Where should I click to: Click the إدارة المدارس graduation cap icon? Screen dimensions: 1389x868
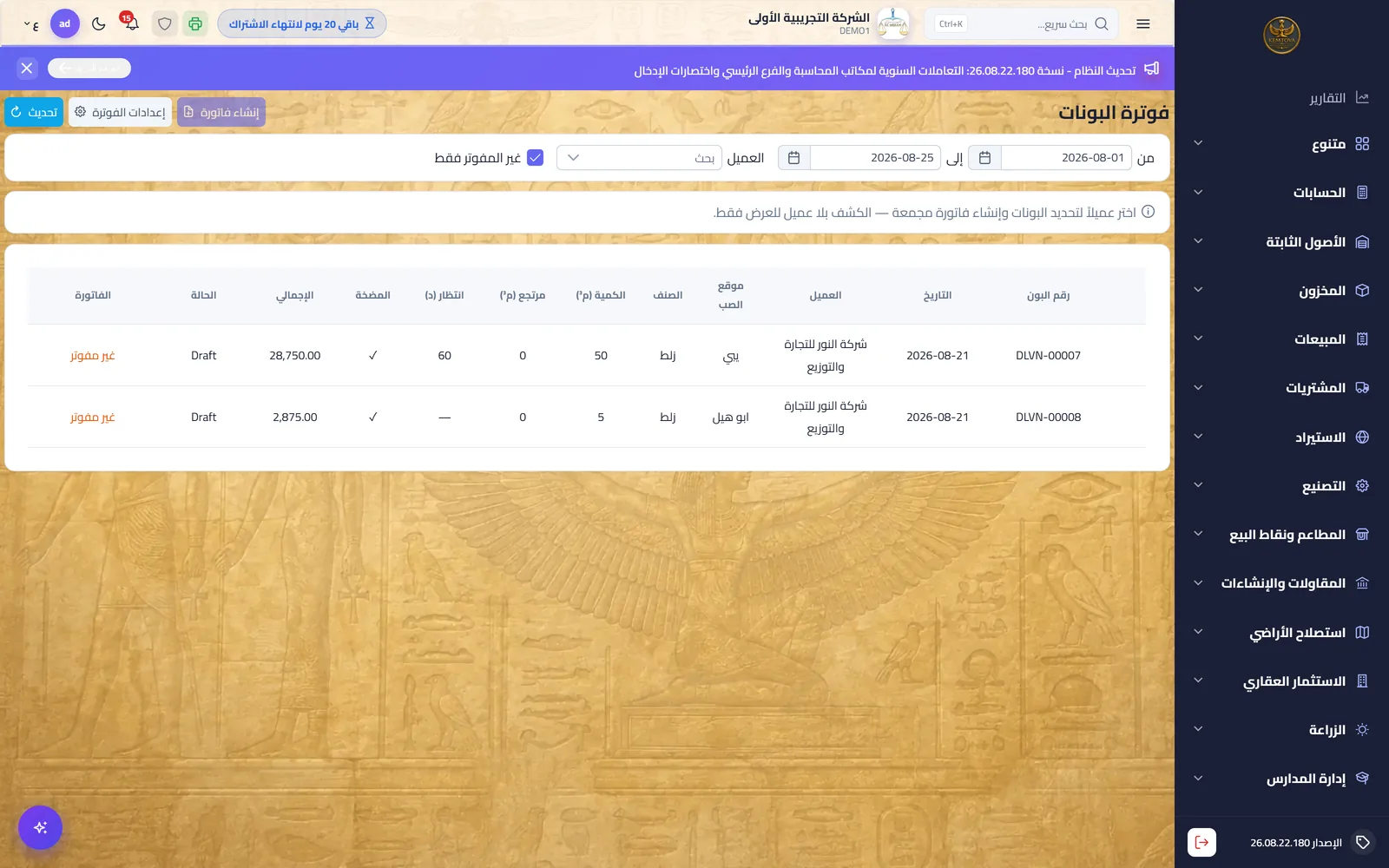[x=1362, y=779]
